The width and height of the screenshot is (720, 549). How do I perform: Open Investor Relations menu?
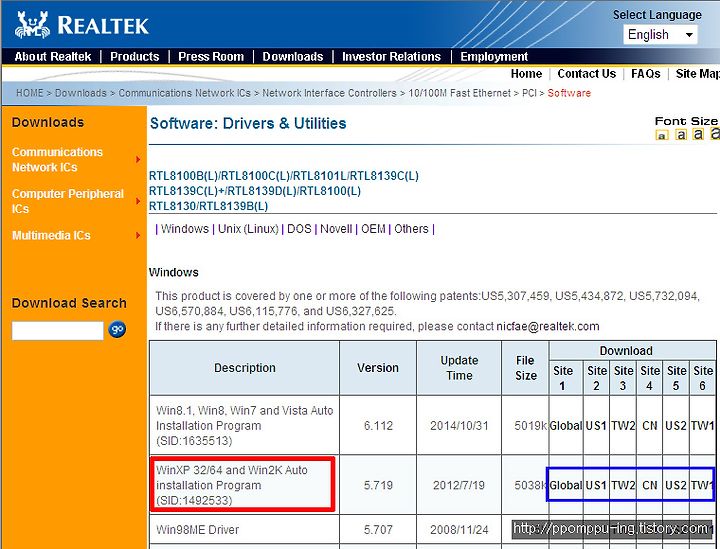[x=391, y=56]
